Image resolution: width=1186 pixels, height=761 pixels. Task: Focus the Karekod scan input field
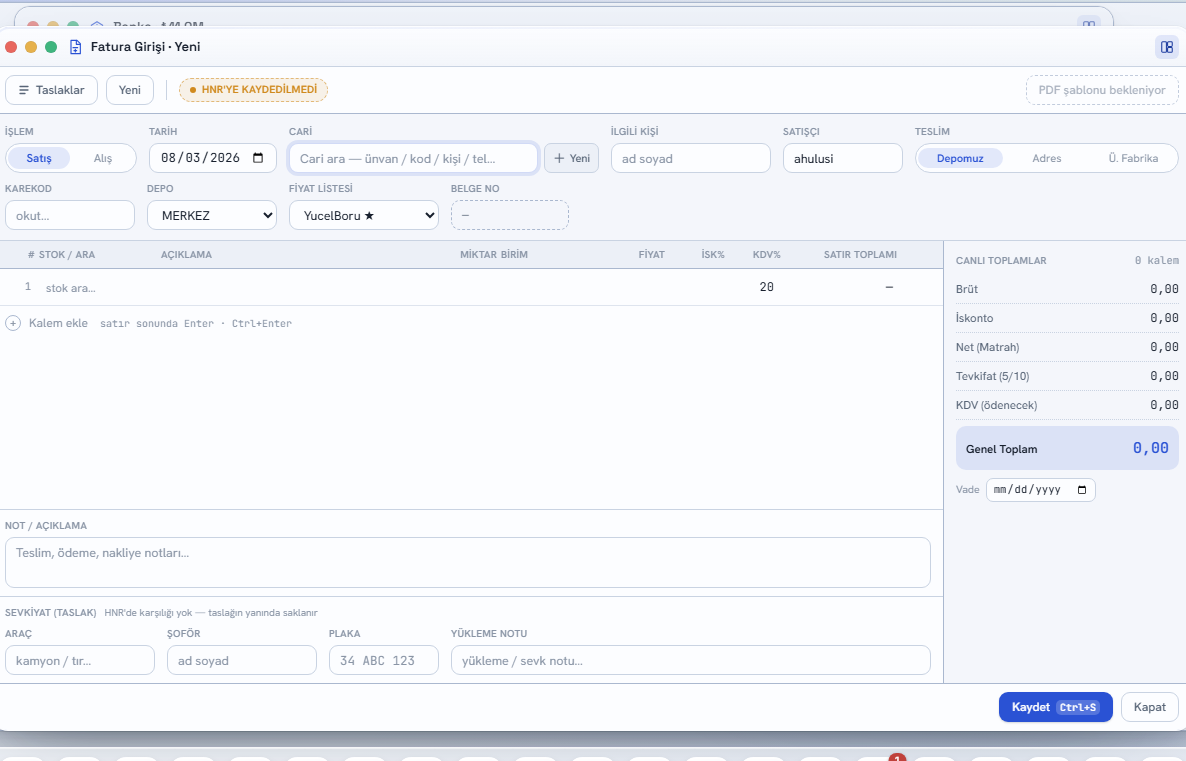point(70,216)
